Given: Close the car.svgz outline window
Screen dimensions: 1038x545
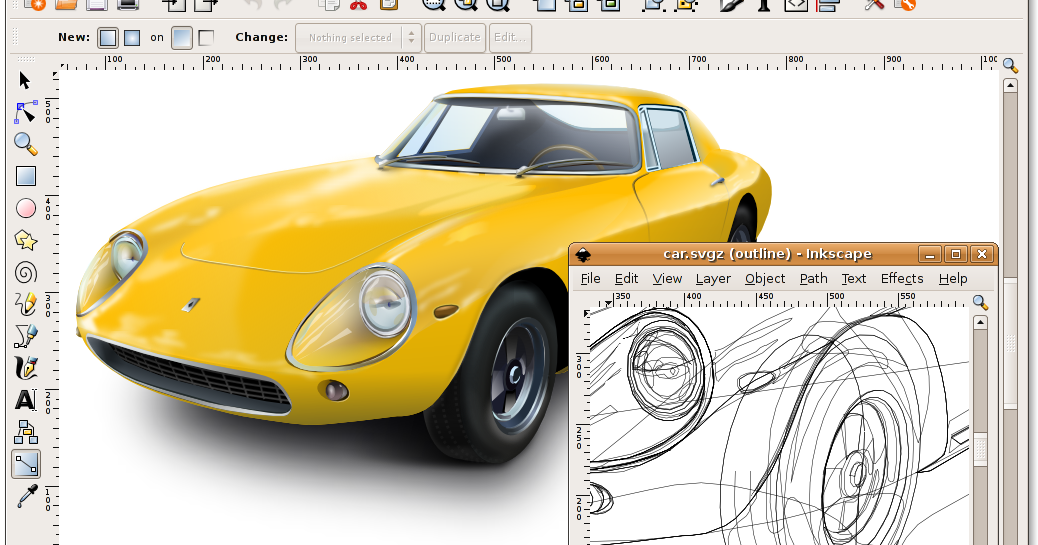Looking at the screenshot, I should coord(982,254).
